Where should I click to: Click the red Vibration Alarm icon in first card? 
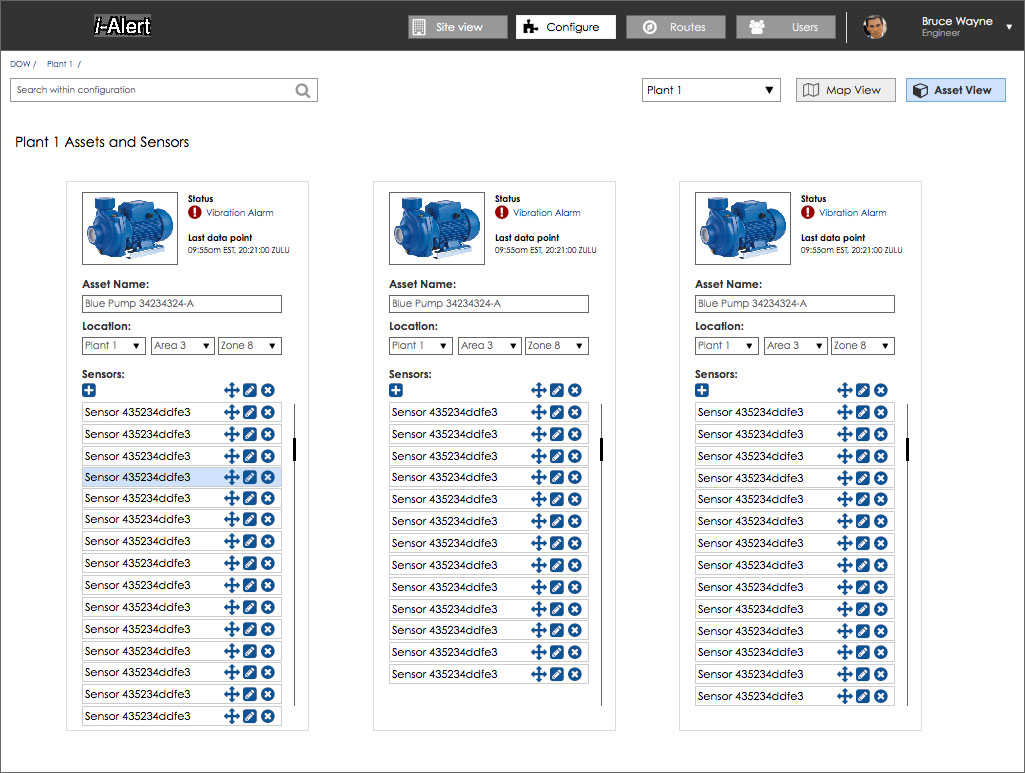(x=195, y=212)
